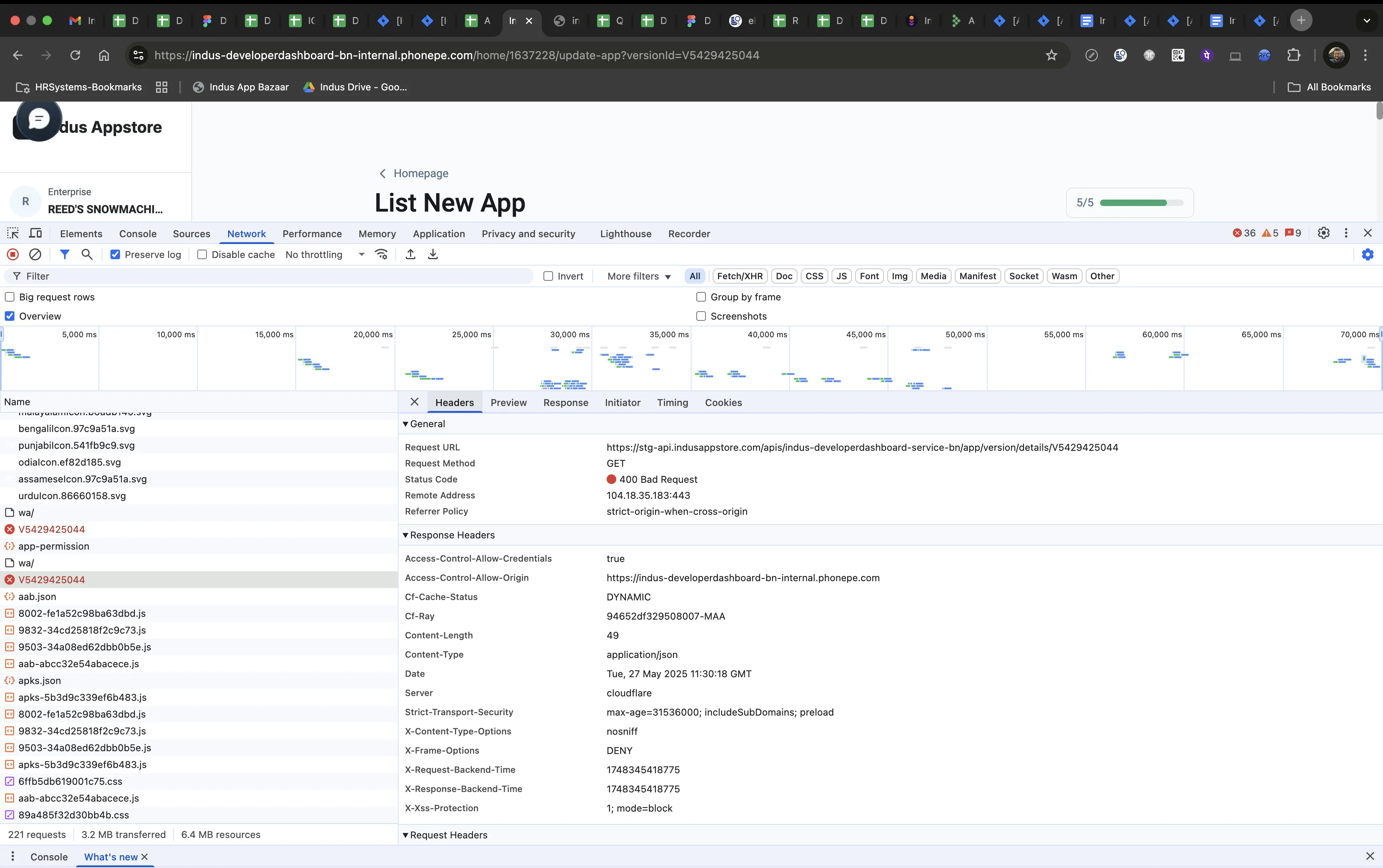Open the Preview tab of request

pos(508,402)
